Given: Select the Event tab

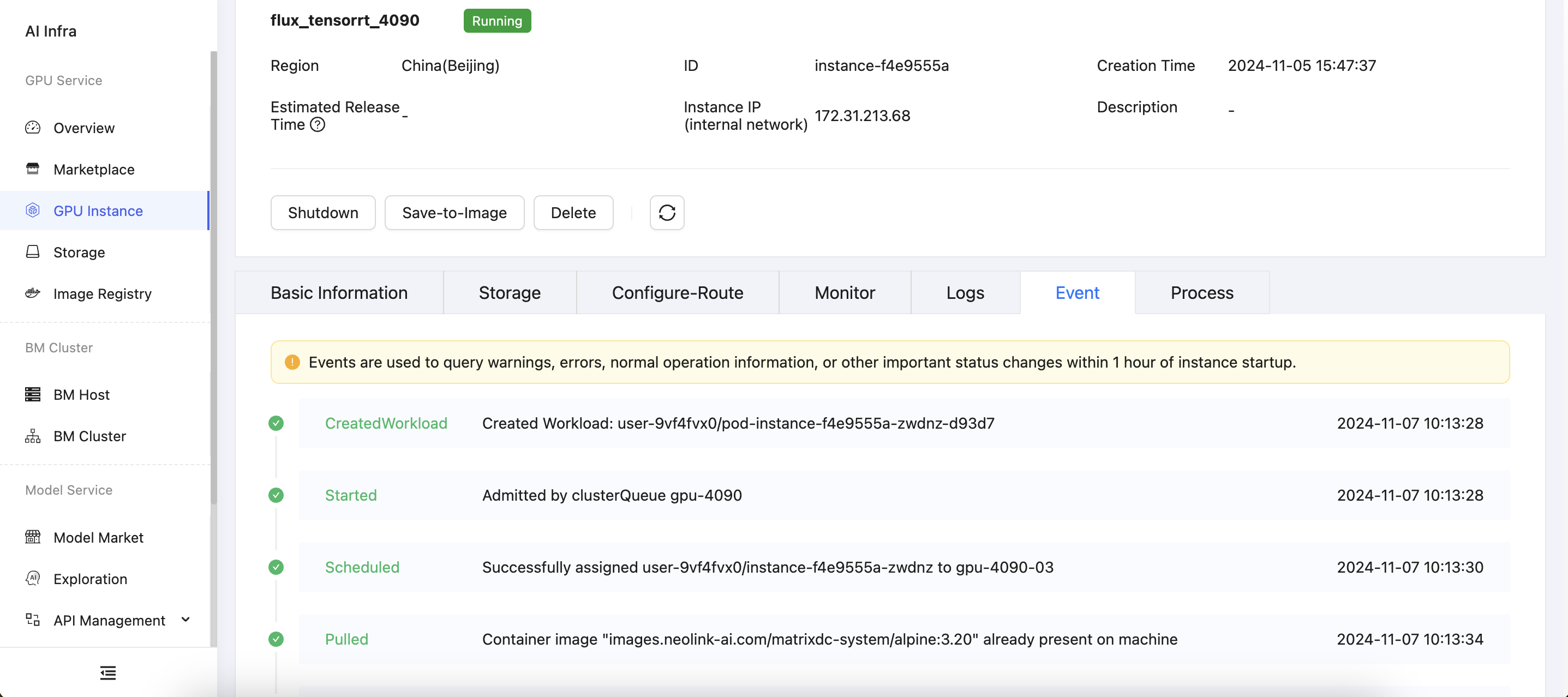Looking at the screenshot, I should [x=1078, y=293].
